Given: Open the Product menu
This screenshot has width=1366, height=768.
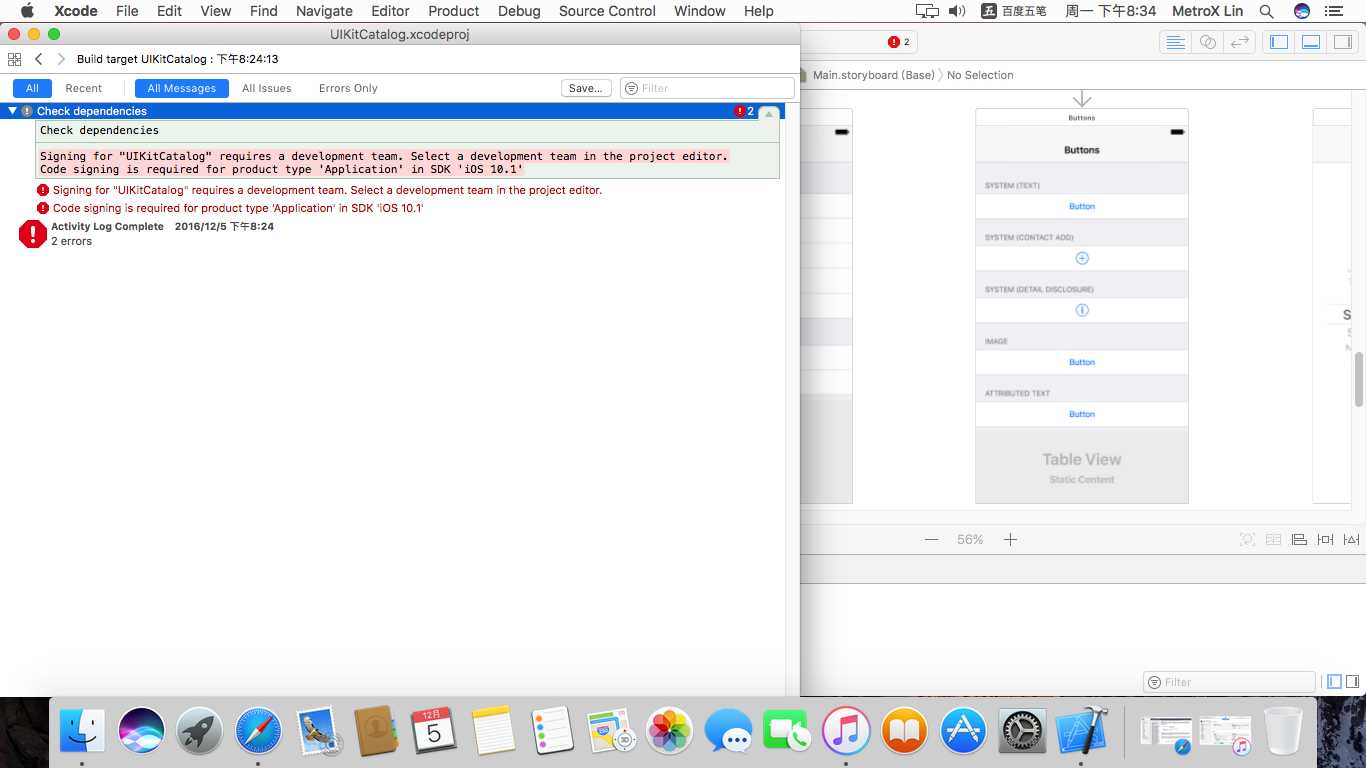Looking at the screenshot, I should [x=454, y=11].
